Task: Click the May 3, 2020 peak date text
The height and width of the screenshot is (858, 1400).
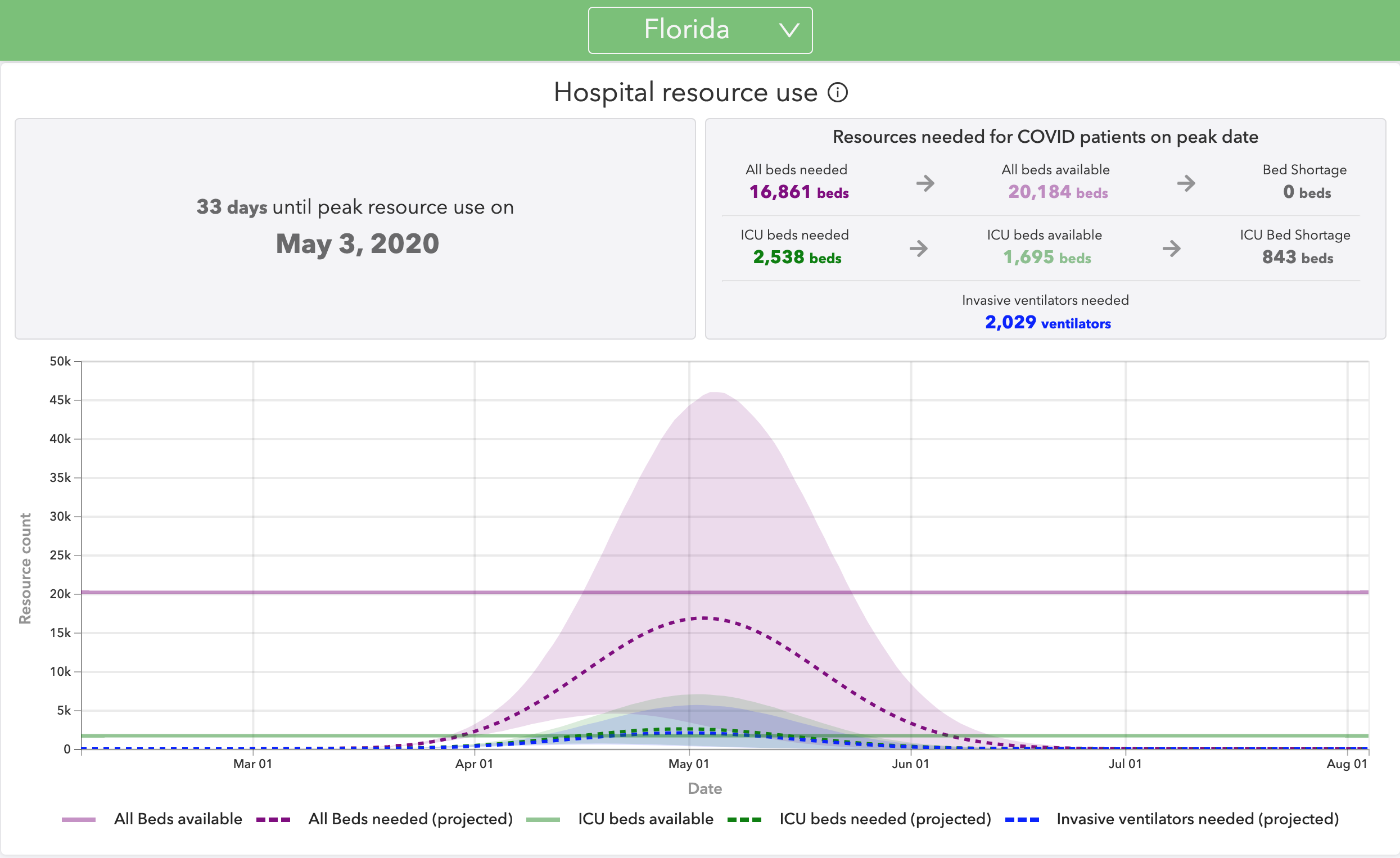Action: pyautogui.click(x=357, y=244)
